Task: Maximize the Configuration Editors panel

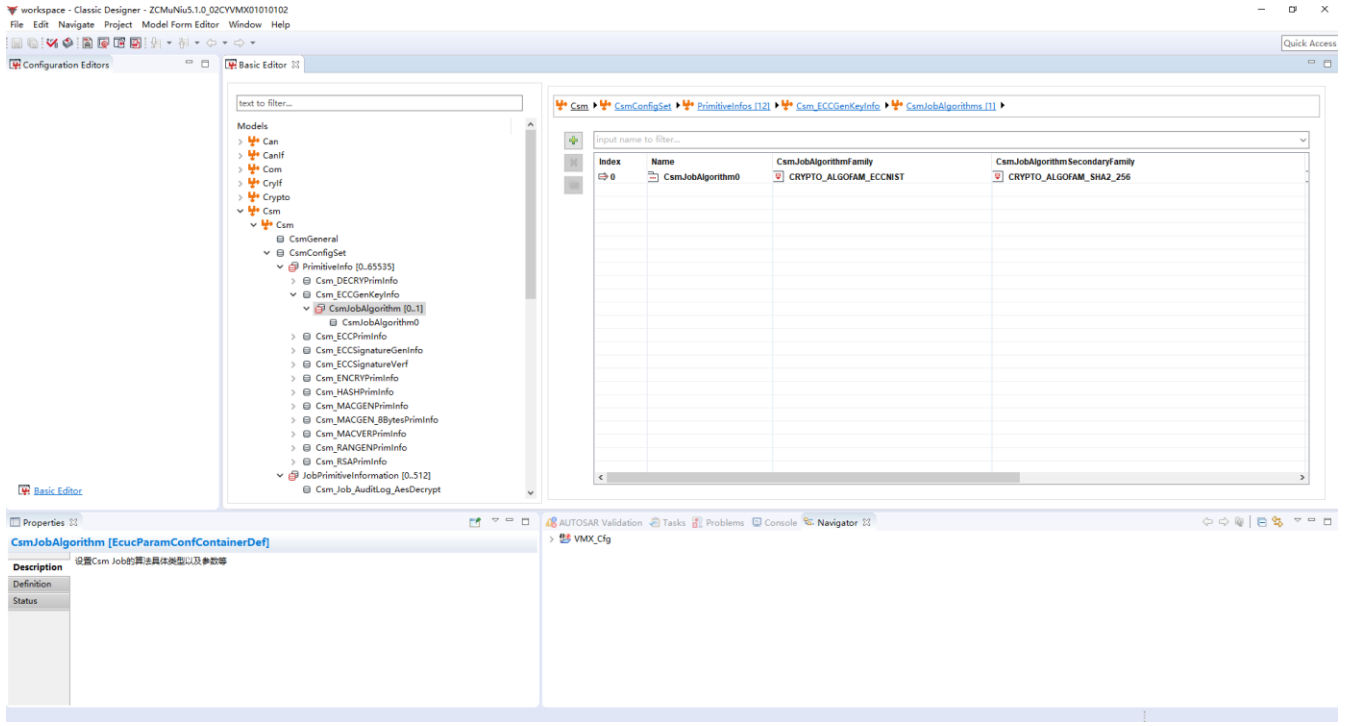Action: point(206,64)
